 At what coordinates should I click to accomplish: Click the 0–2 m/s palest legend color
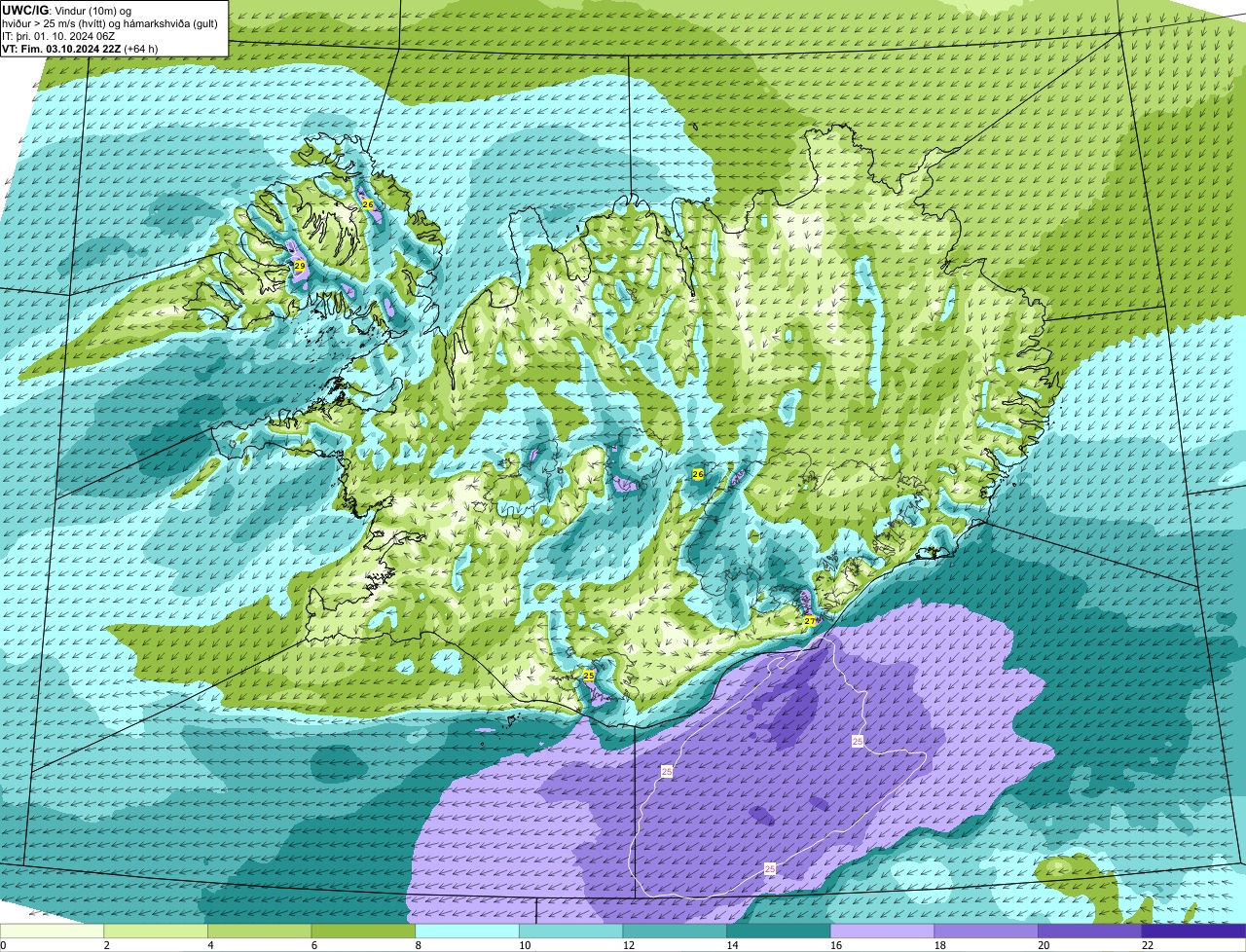click(x=52, y=932)
